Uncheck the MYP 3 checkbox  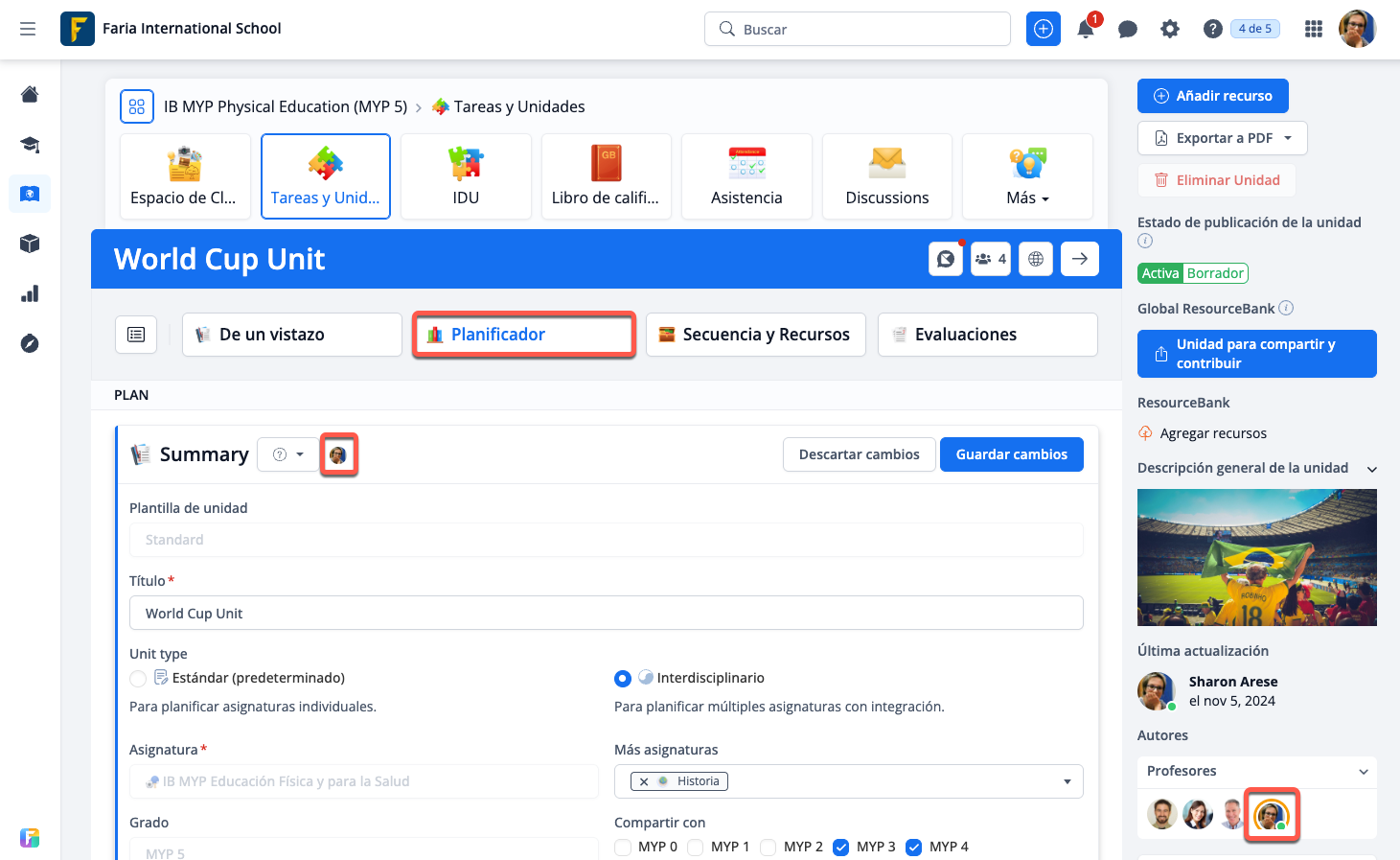(x=841, y=847)
